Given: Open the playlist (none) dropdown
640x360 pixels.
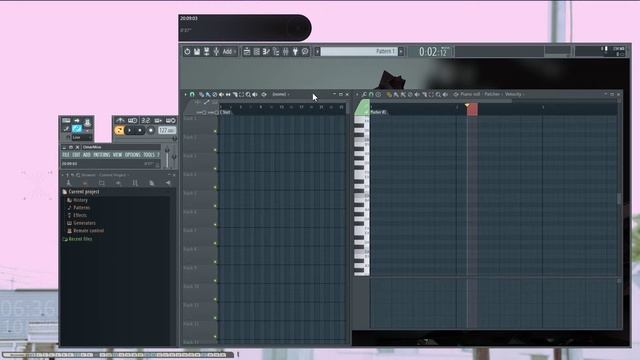Looking at the screenshot, I should click(x=280, y=95).
